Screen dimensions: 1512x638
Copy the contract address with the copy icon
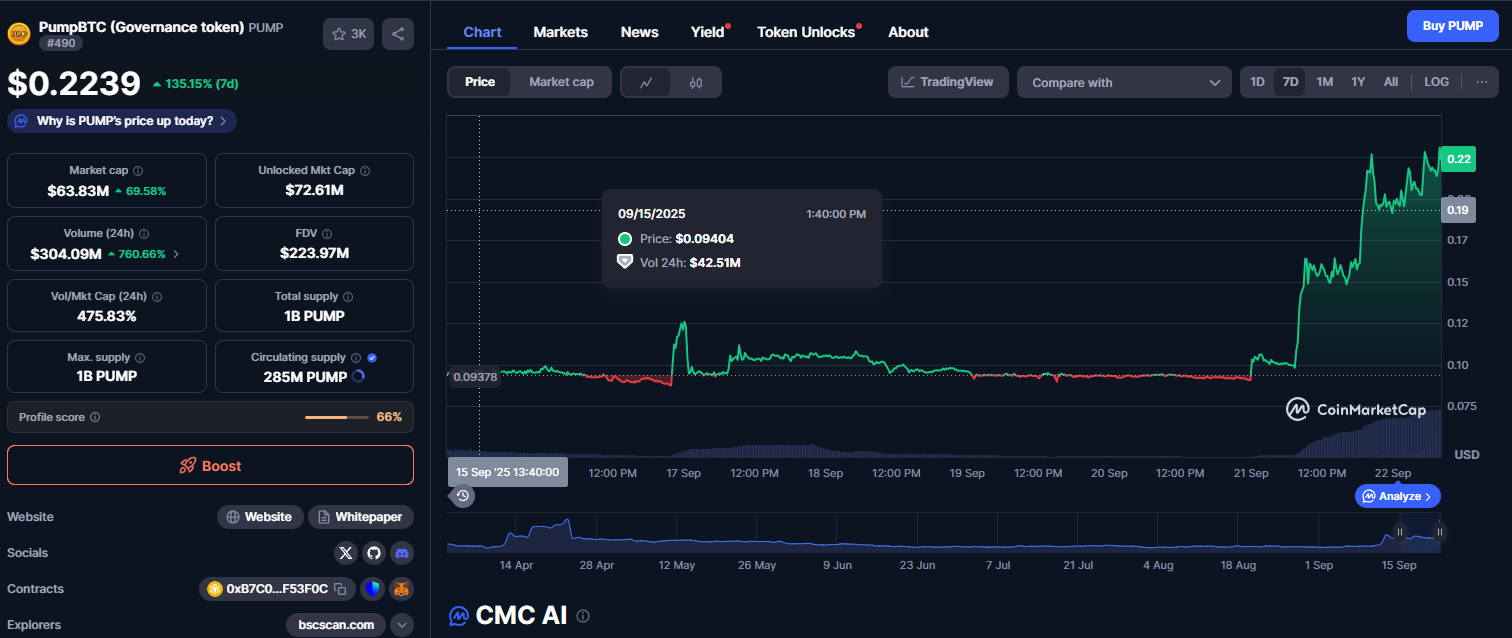340,589
